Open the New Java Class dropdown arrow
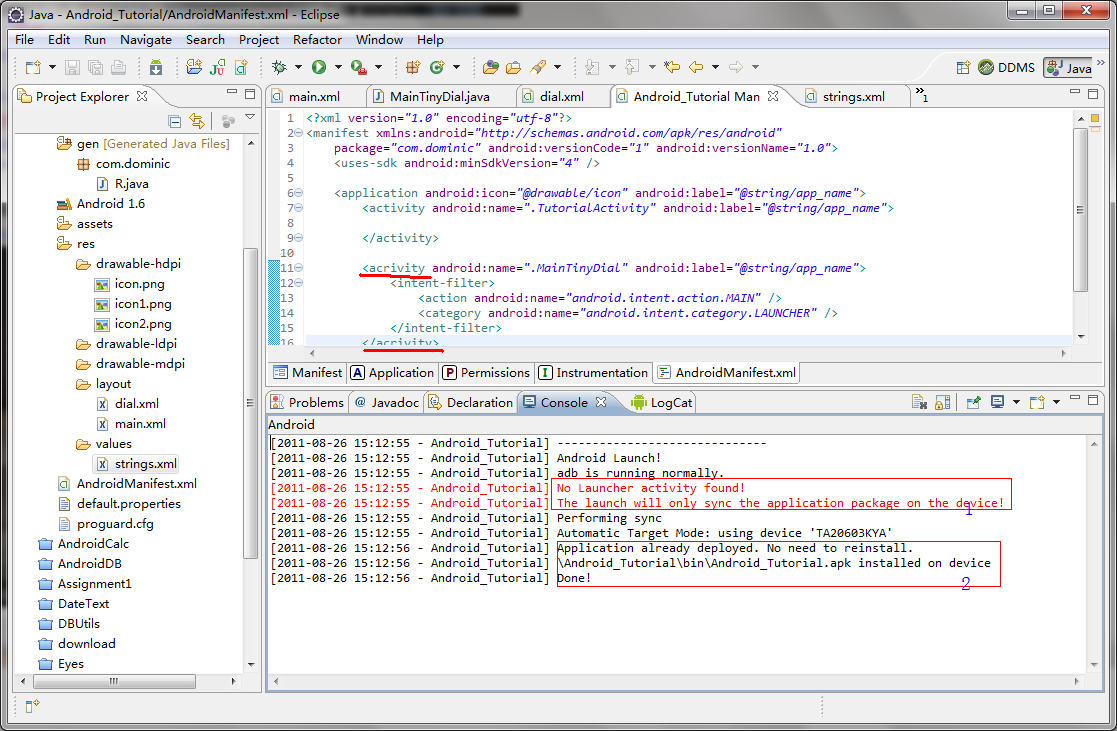The width and height of the screenshot is (1117, 731). tap(456, 67)
